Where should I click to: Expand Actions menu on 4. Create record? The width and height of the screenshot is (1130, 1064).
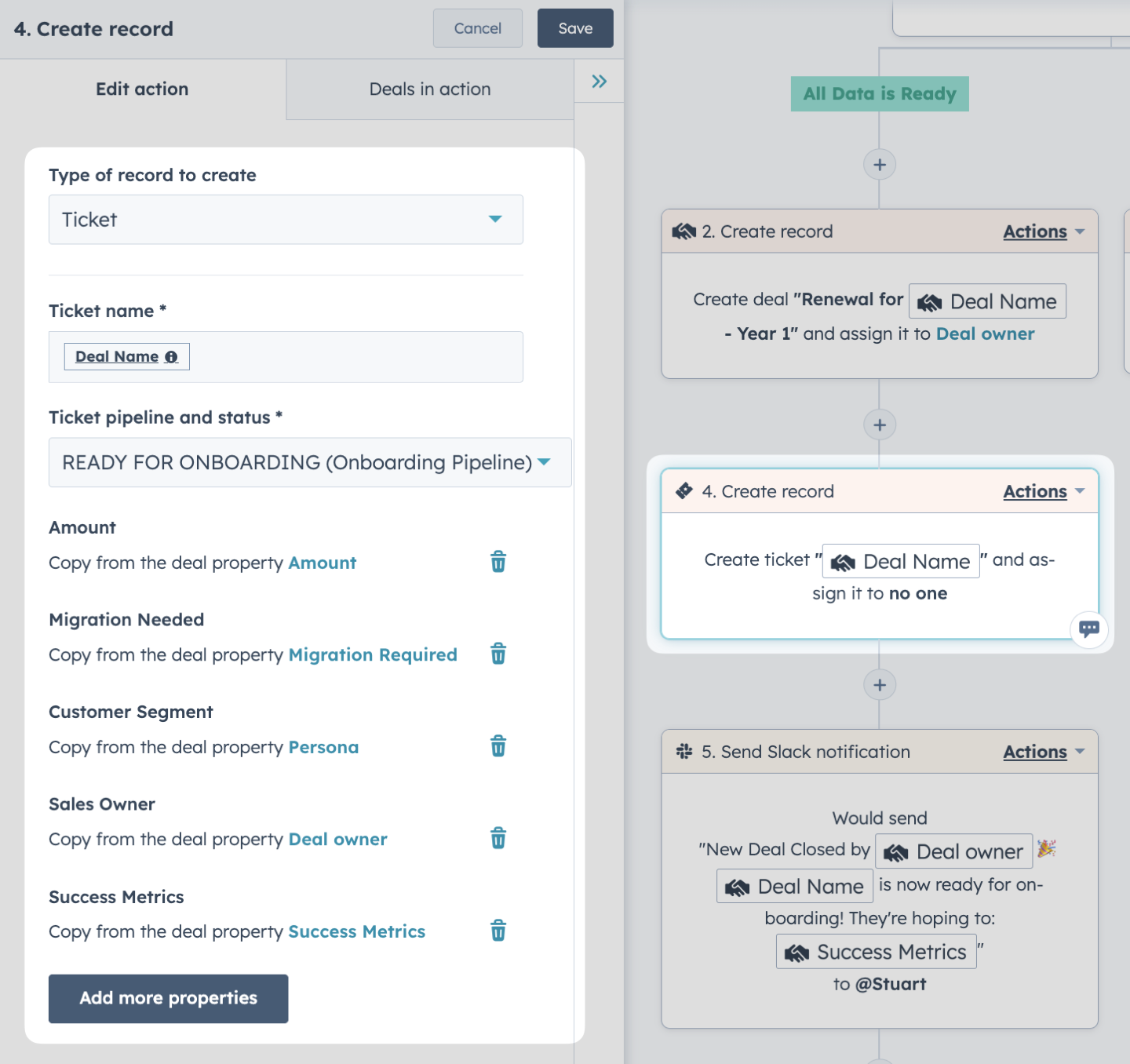[x=1044, y=491]
